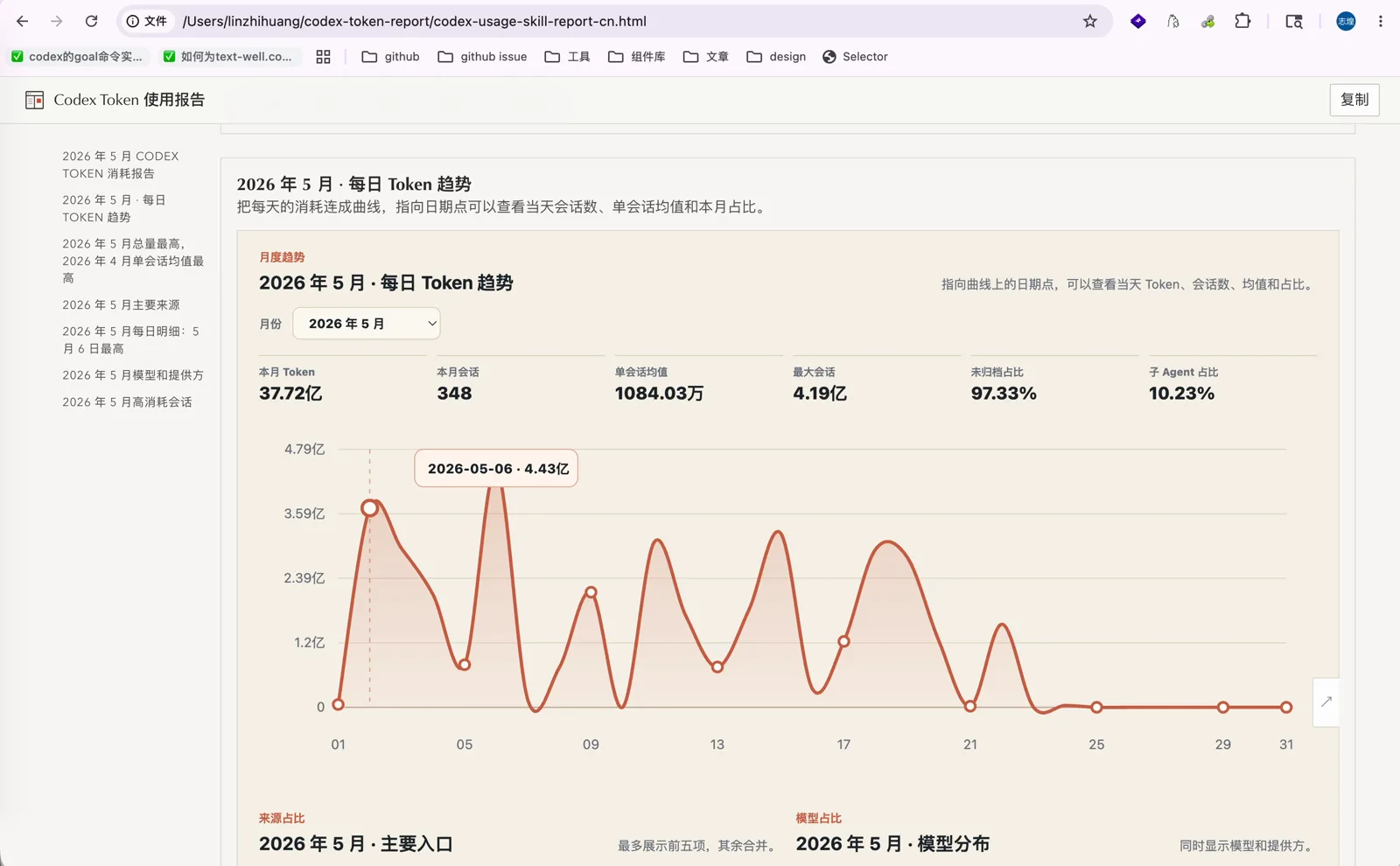Jump to 2026 年 5 月主要来源 sidebar link
This screenshot has width=1400, height=866.
pyautogui.click(x=121, y=305)
